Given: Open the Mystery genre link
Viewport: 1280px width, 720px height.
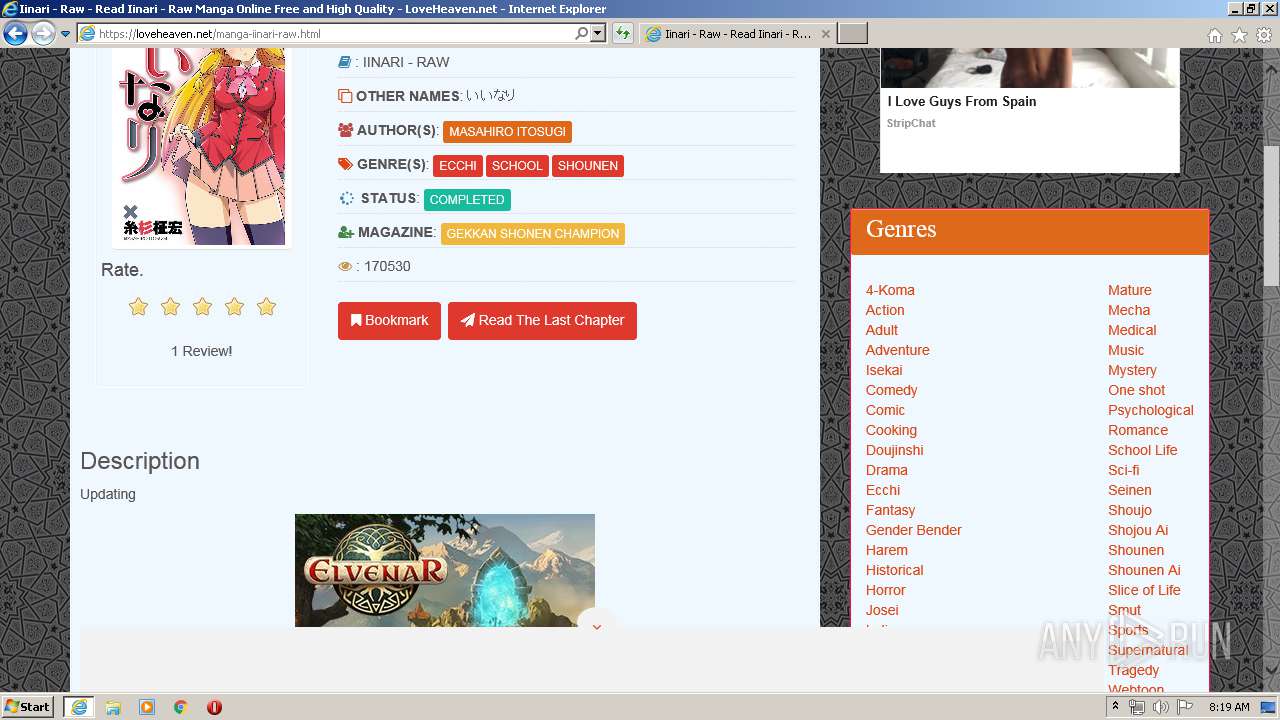Looking at the screenshot, I should [1132, 371].
